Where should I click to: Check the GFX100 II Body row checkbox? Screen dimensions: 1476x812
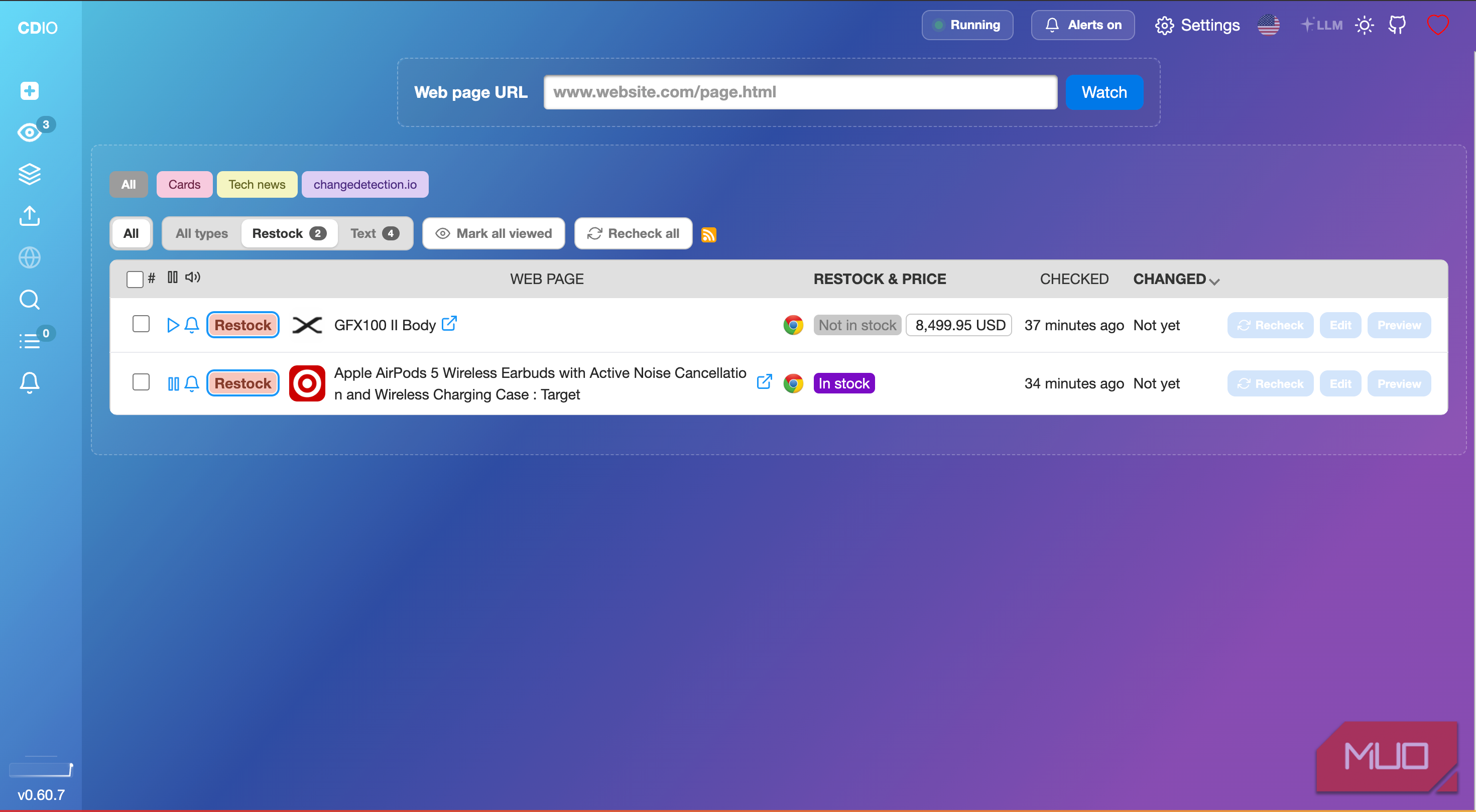pos(141,324)
